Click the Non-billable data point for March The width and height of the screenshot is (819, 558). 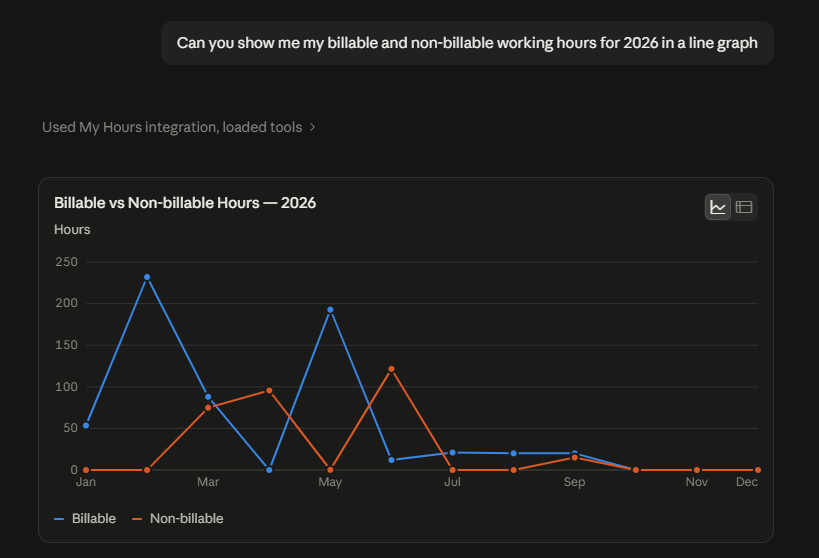coord(208,408)
